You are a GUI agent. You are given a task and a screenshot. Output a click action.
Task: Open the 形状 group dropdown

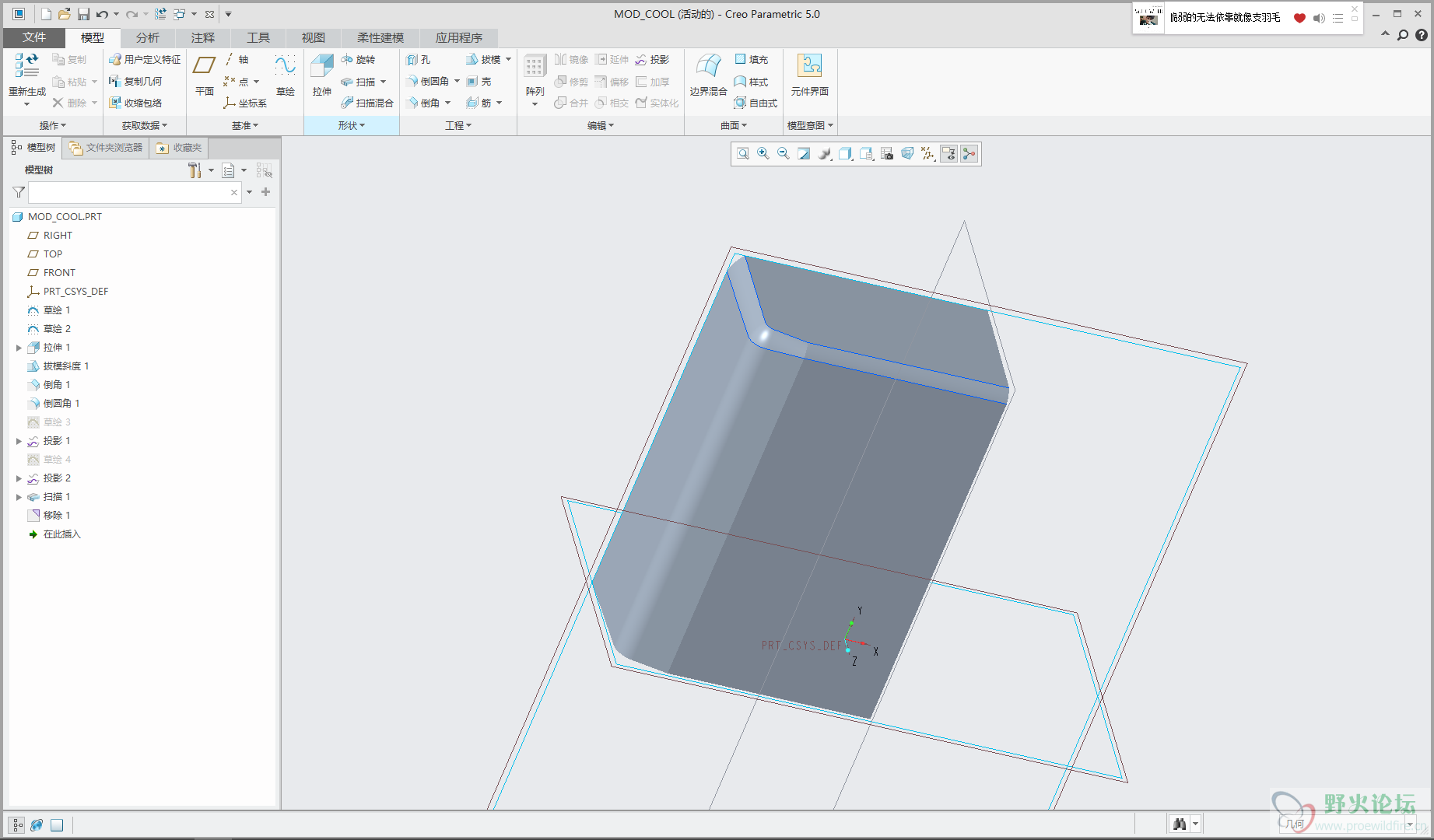point(352,125)
